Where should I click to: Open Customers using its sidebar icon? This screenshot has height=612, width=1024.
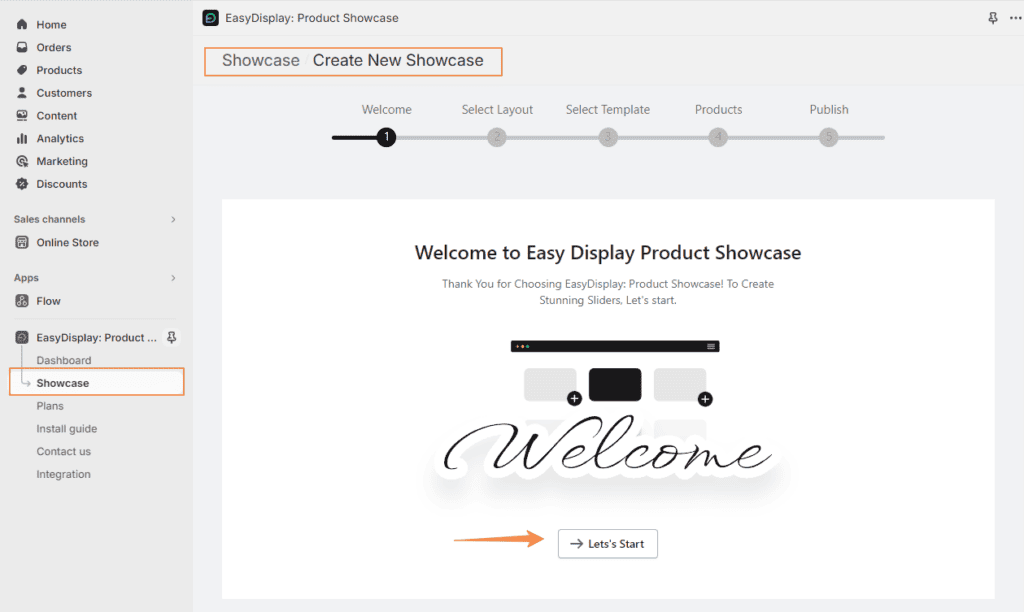[21, 92]
